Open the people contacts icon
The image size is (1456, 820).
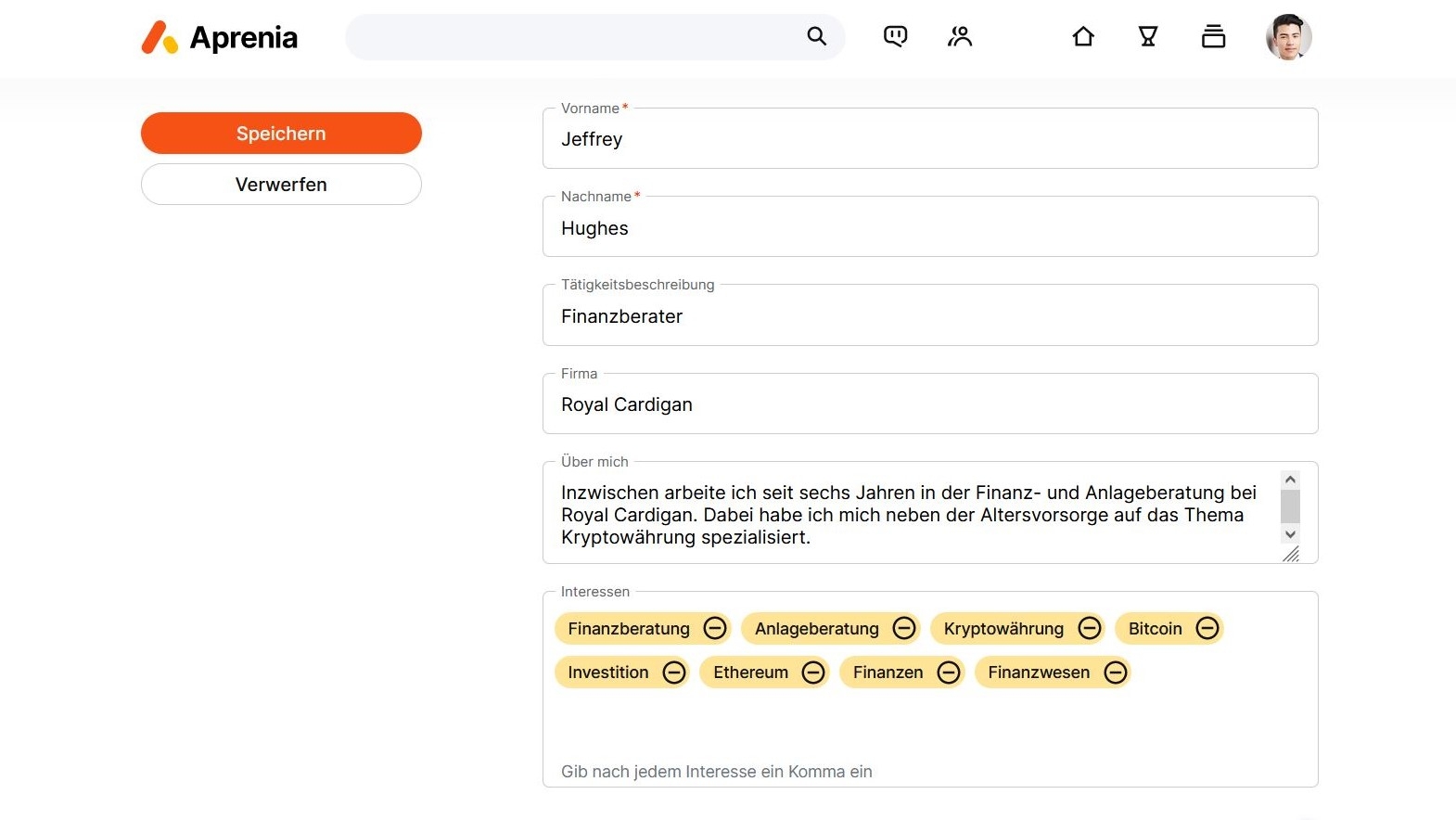coord(960,36)
